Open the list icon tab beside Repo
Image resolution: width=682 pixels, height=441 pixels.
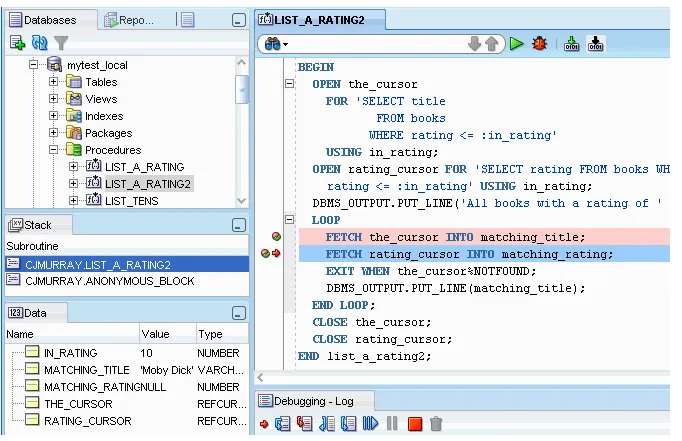click(x=187, y=20)
